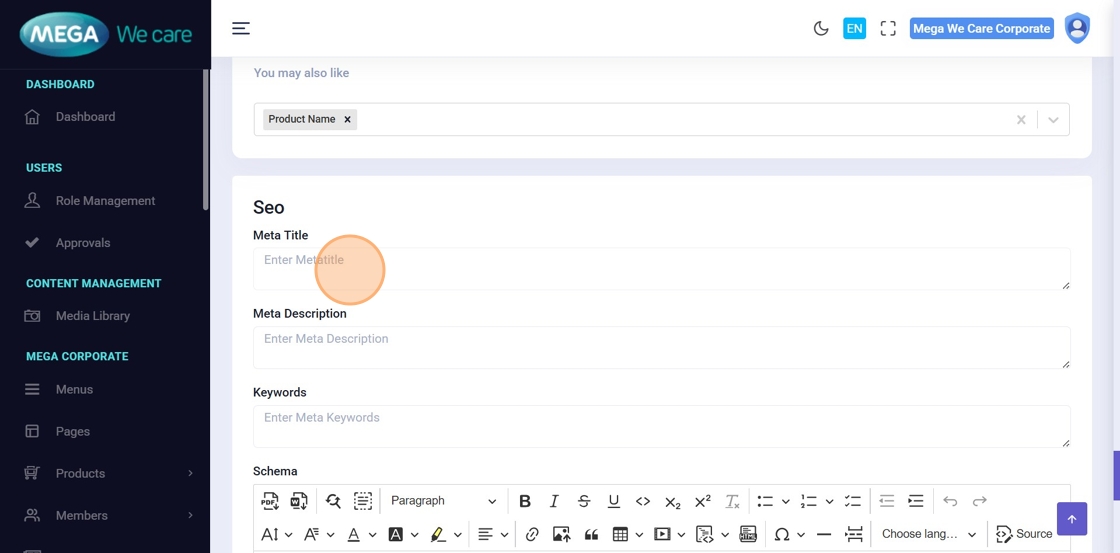Insert special character omega icon
This screenshot has height=553, width=1120.
point(782,534)
